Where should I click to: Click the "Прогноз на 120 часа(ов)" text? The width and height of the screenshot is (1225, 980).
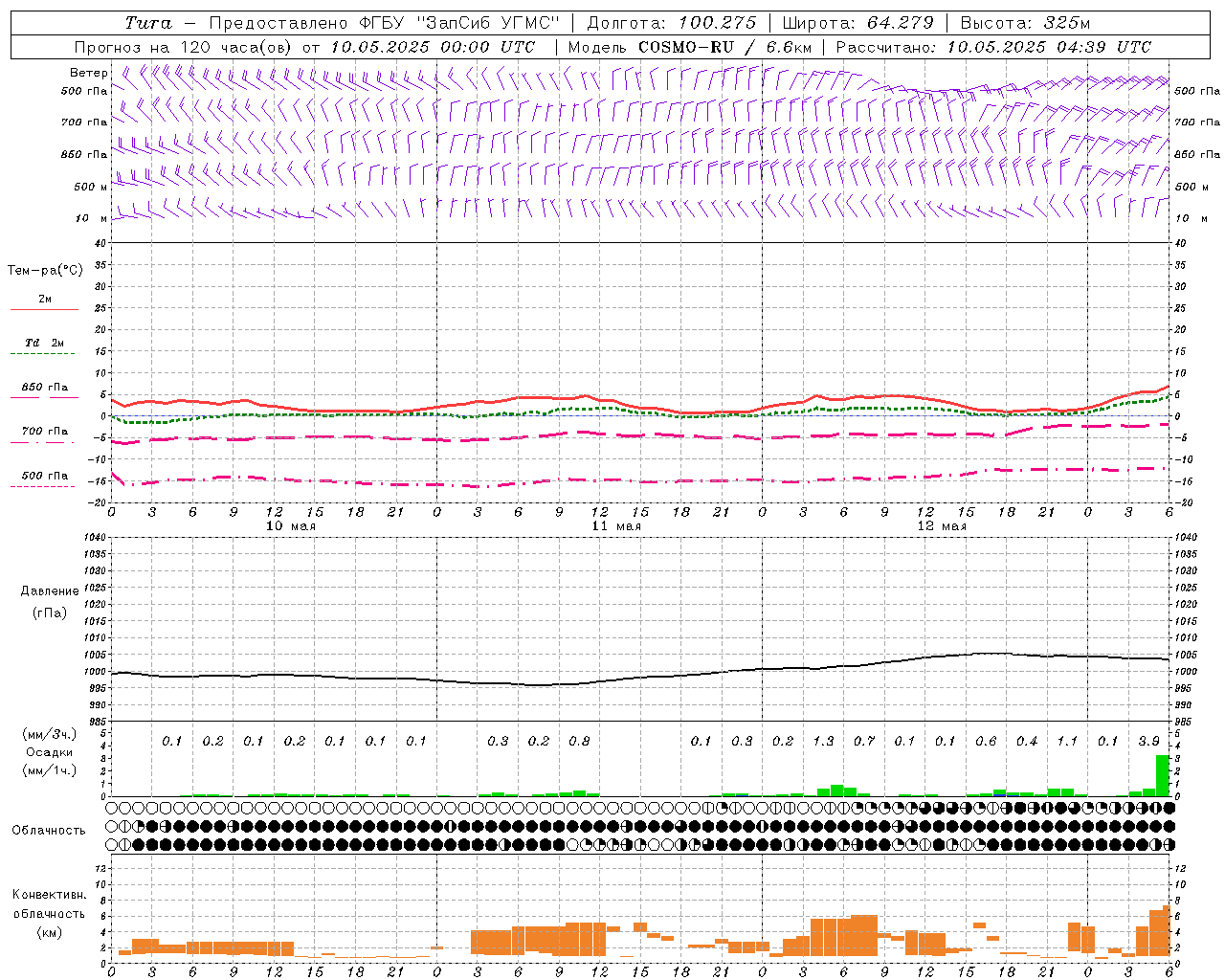pos(183,47)
